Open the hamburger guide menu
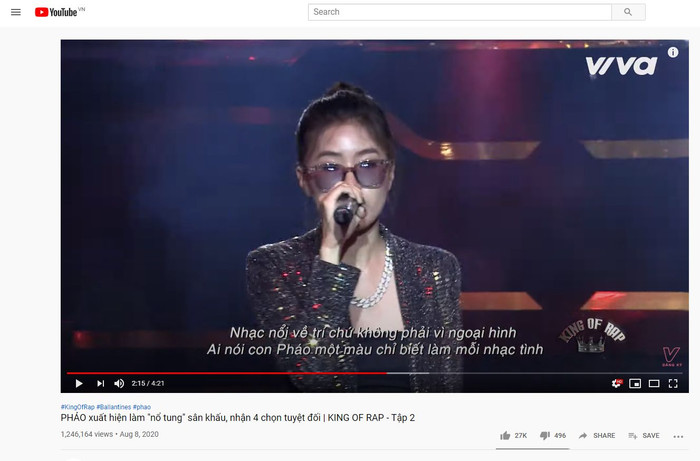This screenshot has height=461, width=700. pyautogui.click(x=16, y=12)
